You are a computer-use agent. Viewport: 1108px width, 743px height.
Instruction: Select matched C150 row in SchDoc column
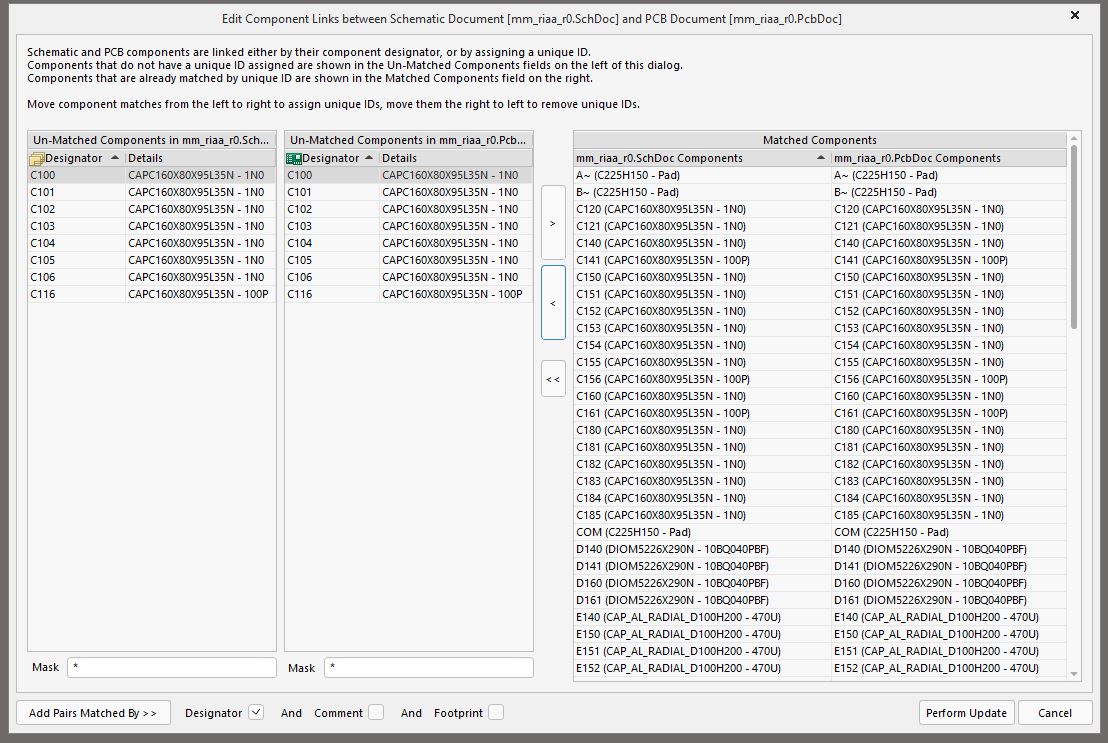[x=702, y=277]
